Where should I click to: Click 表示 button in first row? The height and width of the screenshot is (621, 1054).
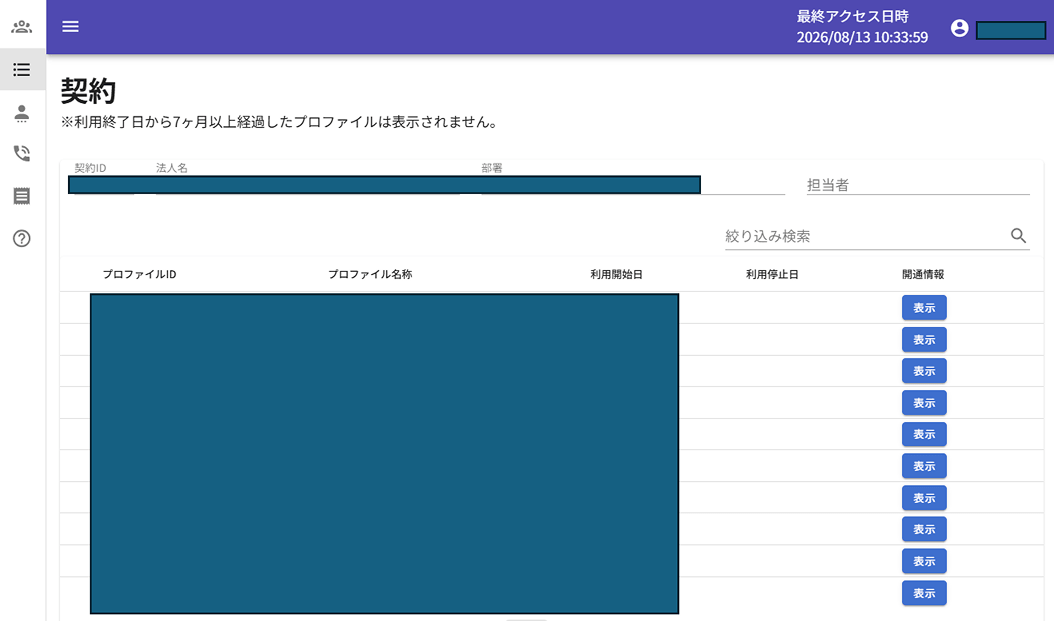tap(924, 308)
